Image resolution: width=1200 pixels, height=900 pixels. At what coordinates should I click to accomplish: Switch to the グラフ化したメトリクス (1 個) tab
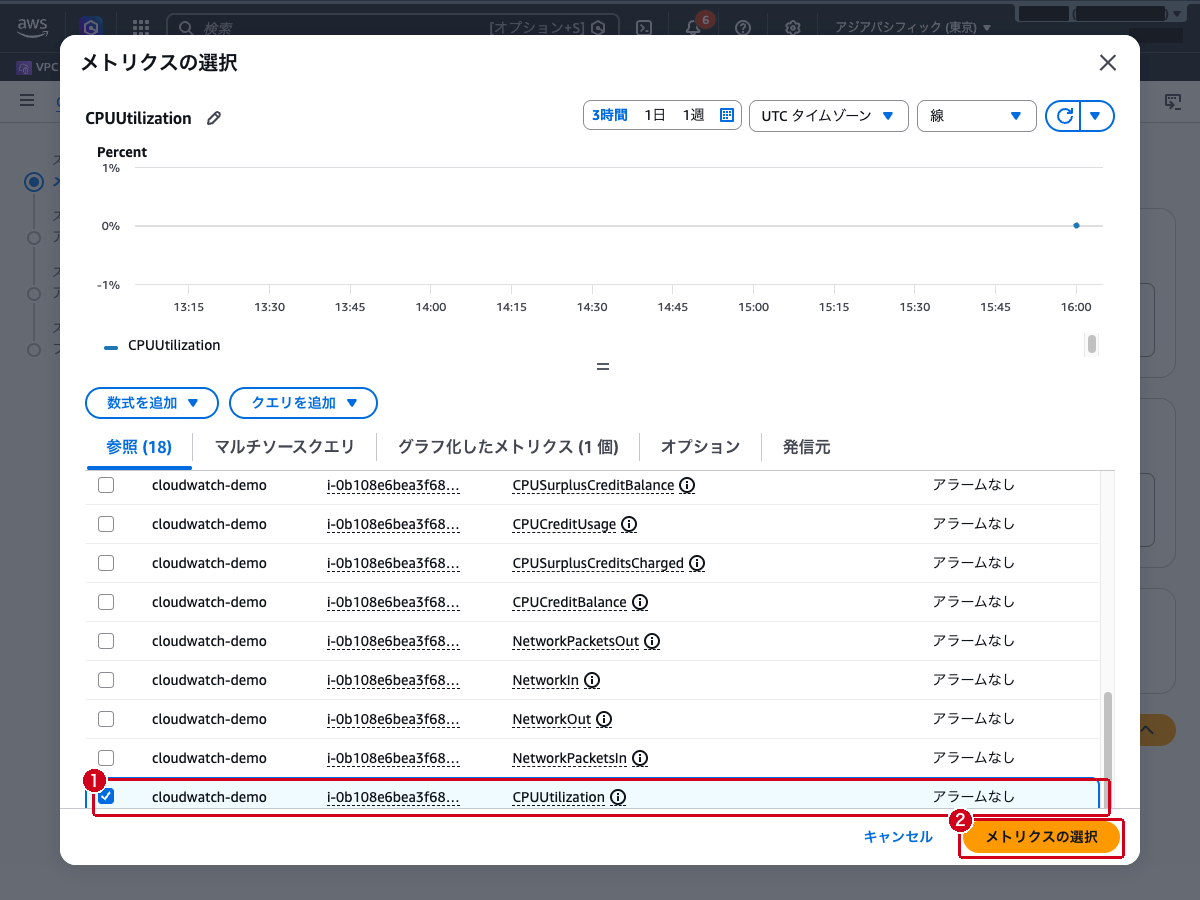tap(508, 447)
